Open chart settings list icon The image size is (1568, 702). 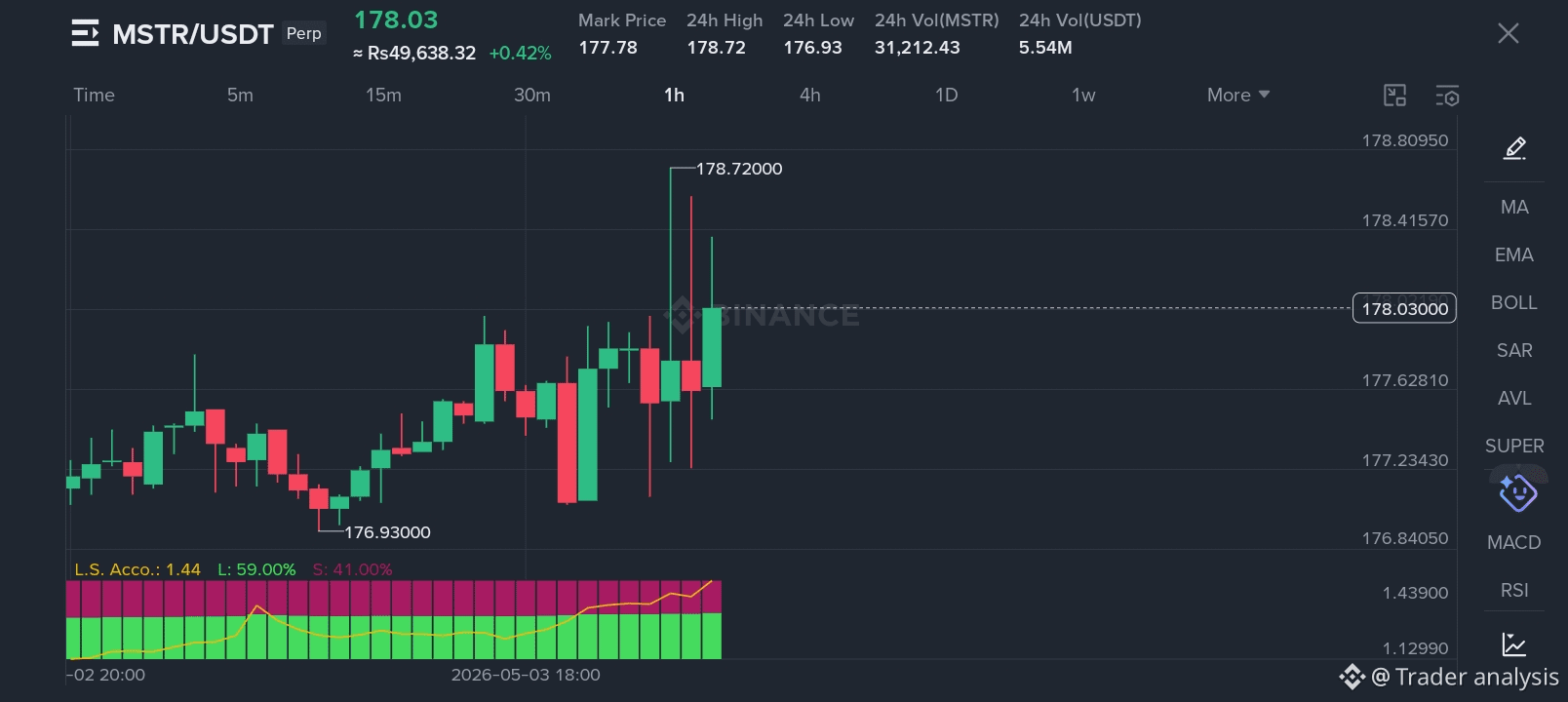click(x=1447, y=96)
